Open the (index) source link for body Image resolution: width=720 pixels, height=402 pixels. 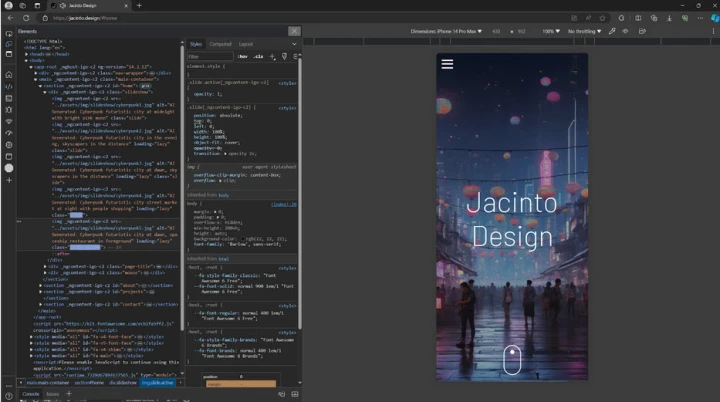(x=283, y=204)
